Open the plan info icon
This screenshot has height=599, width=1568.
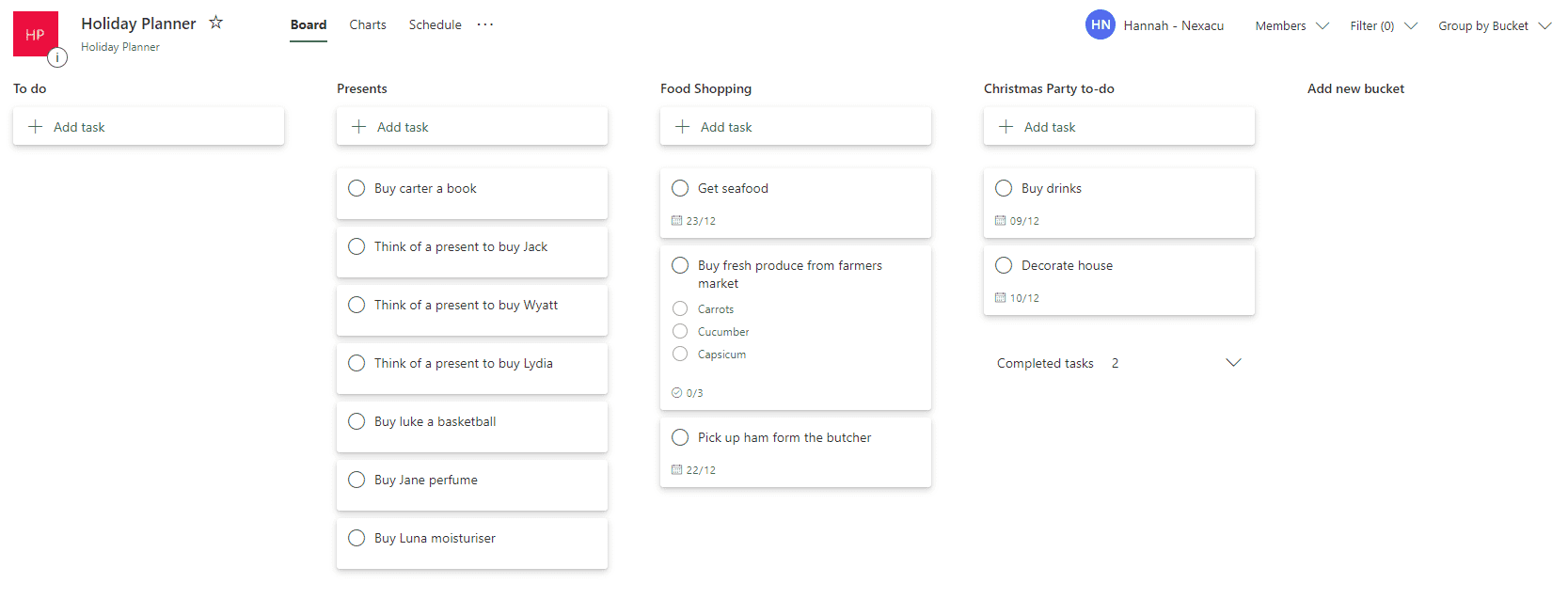(x=57, y=57)
